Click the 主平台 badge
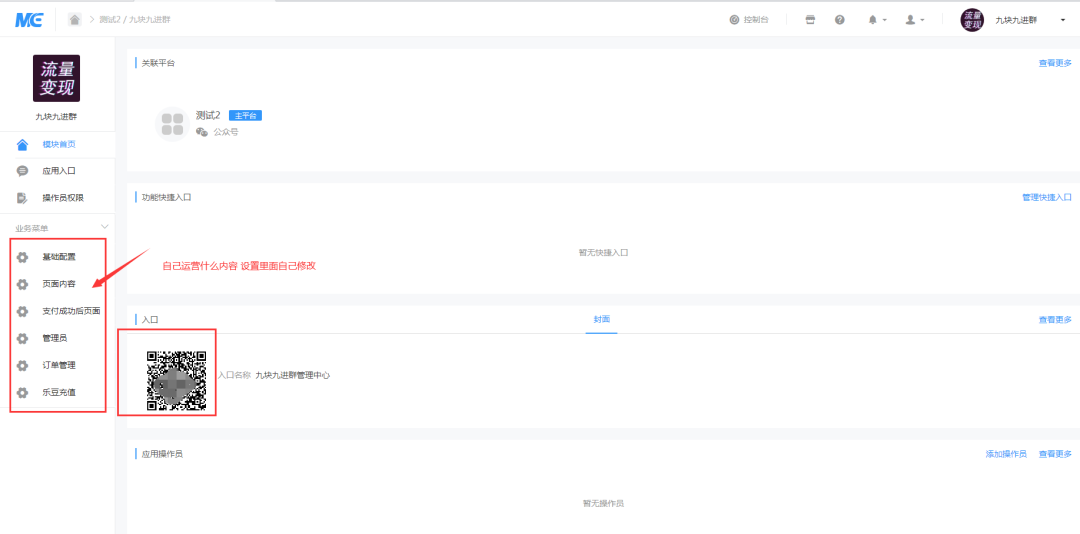Viewport: 1080px width, 534px height. click(245, 116)
